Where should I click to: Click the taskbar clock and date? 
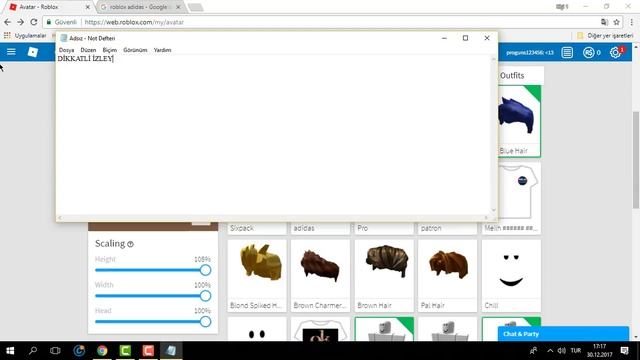point(600,351)
